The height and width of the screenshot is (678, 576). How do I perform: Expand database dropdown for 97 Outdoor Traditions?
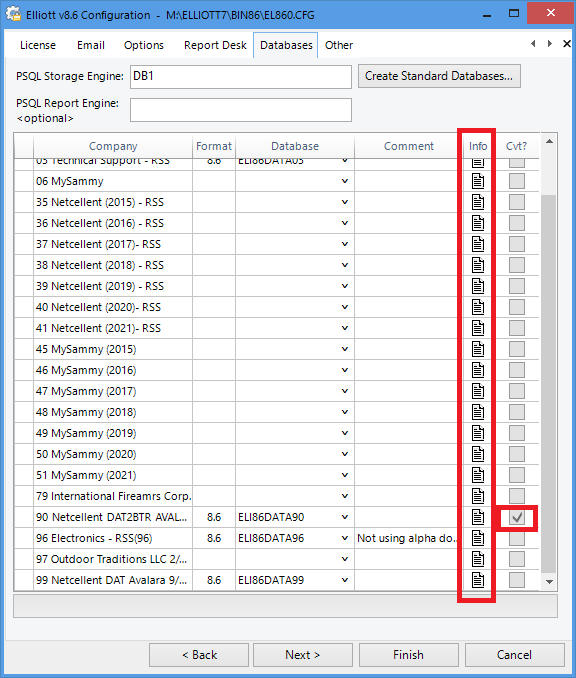(x=345, y=559)
